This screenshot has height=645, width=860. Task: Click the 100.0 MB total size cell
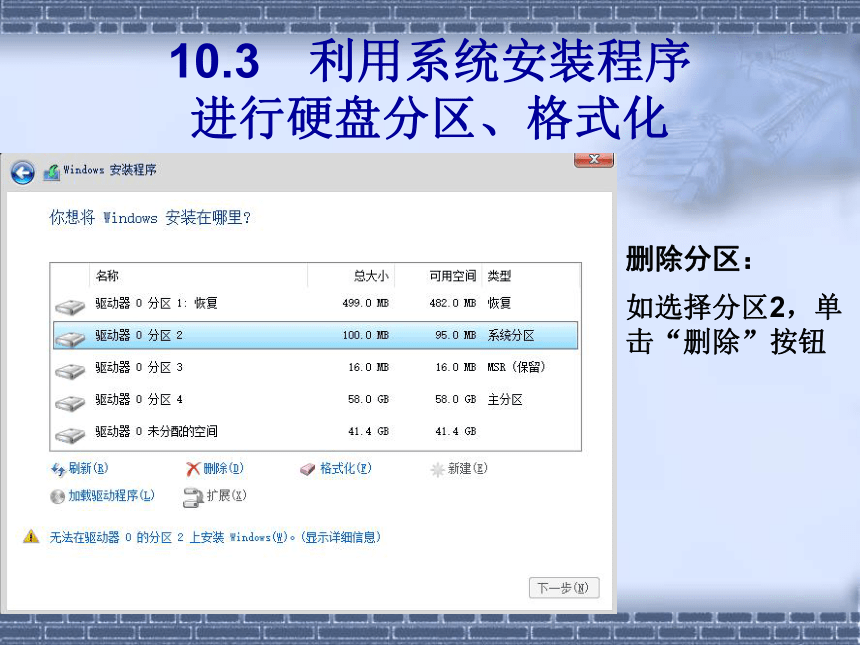click(x=365, y=335)
